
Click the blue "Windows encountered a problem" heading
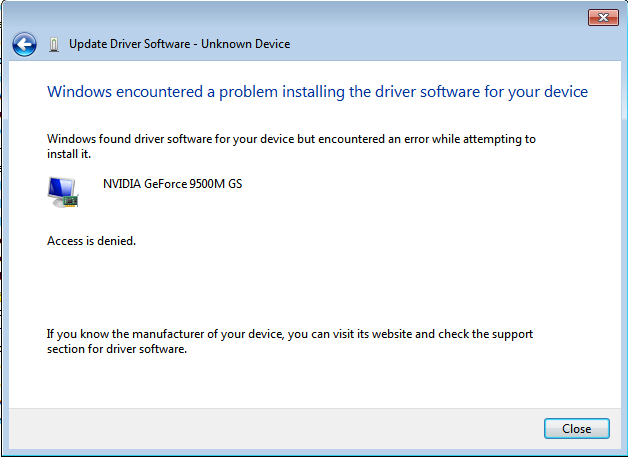coord(317,92)
